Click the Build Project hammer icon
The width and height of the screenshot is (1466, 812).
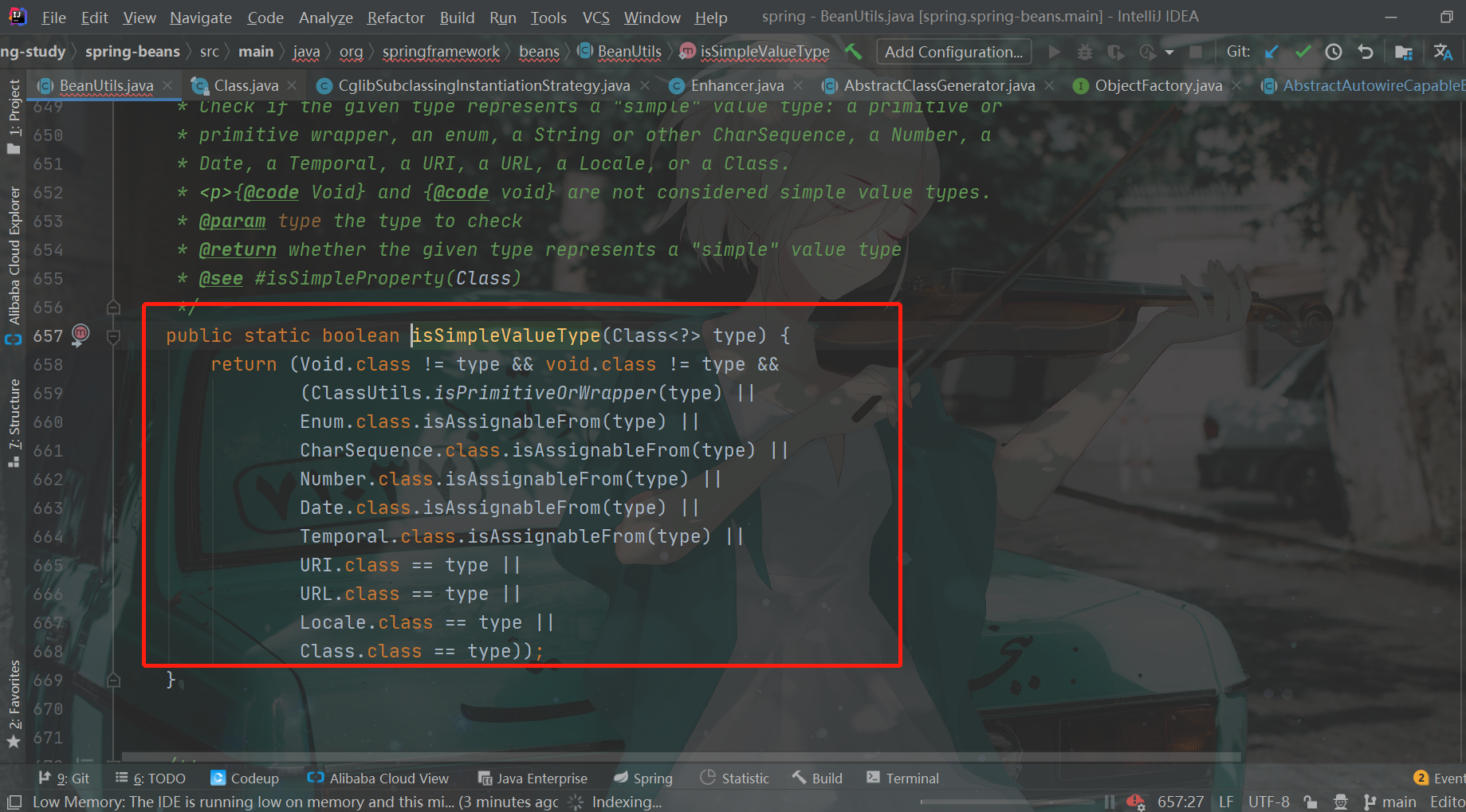(x=854, y=52)
